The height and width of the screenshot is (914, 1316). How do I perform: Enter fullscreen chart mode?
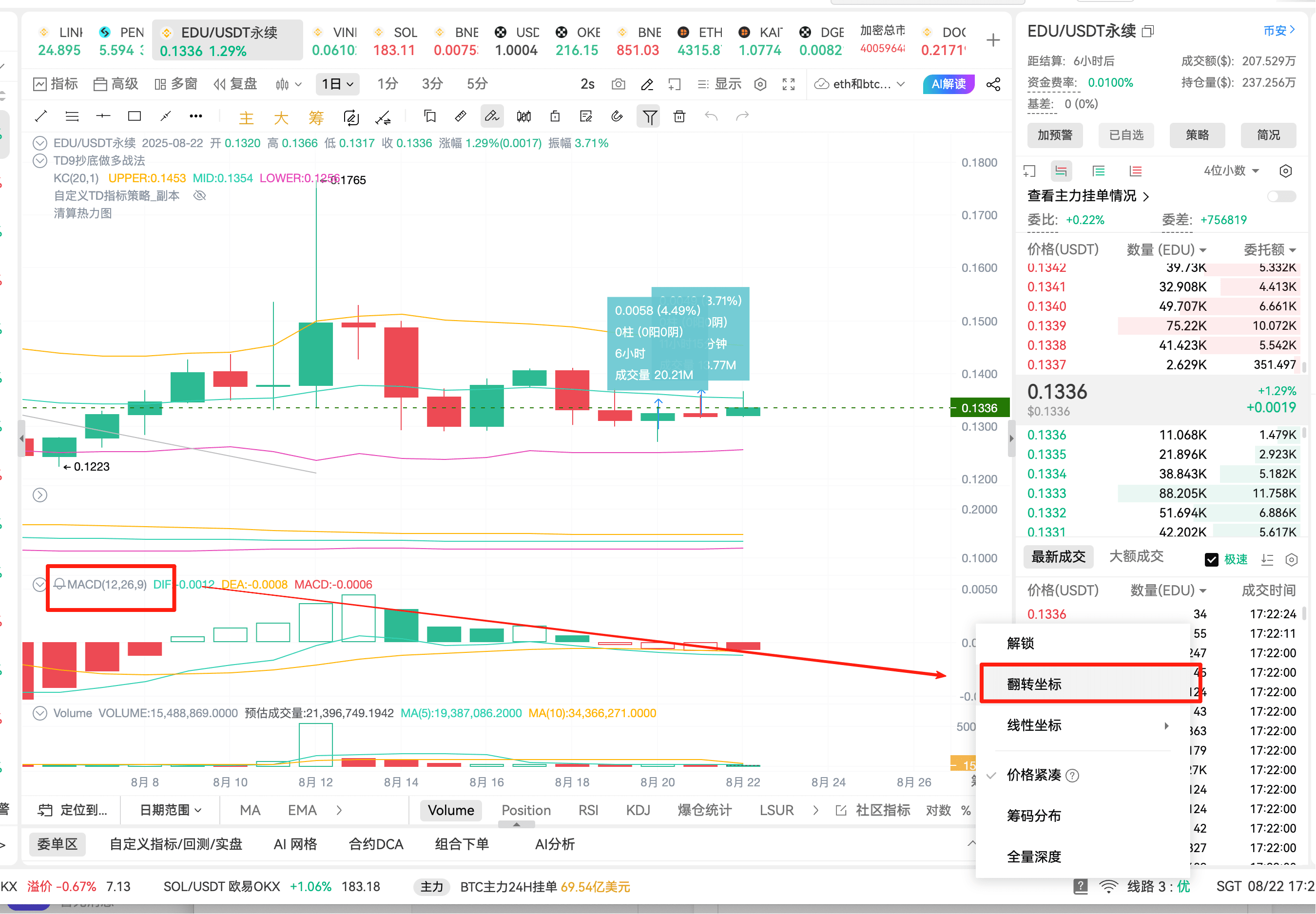[789, 84]
